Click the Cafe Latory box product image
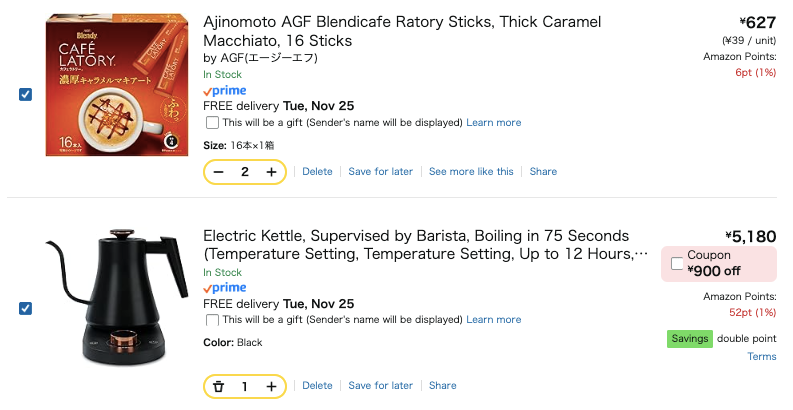This screenshot has height=410, width=793. [x=118, y=87]
